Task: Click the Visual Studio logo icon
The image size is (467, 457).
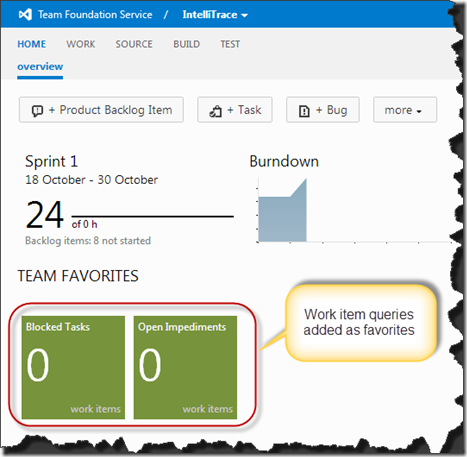Action: 25,14
